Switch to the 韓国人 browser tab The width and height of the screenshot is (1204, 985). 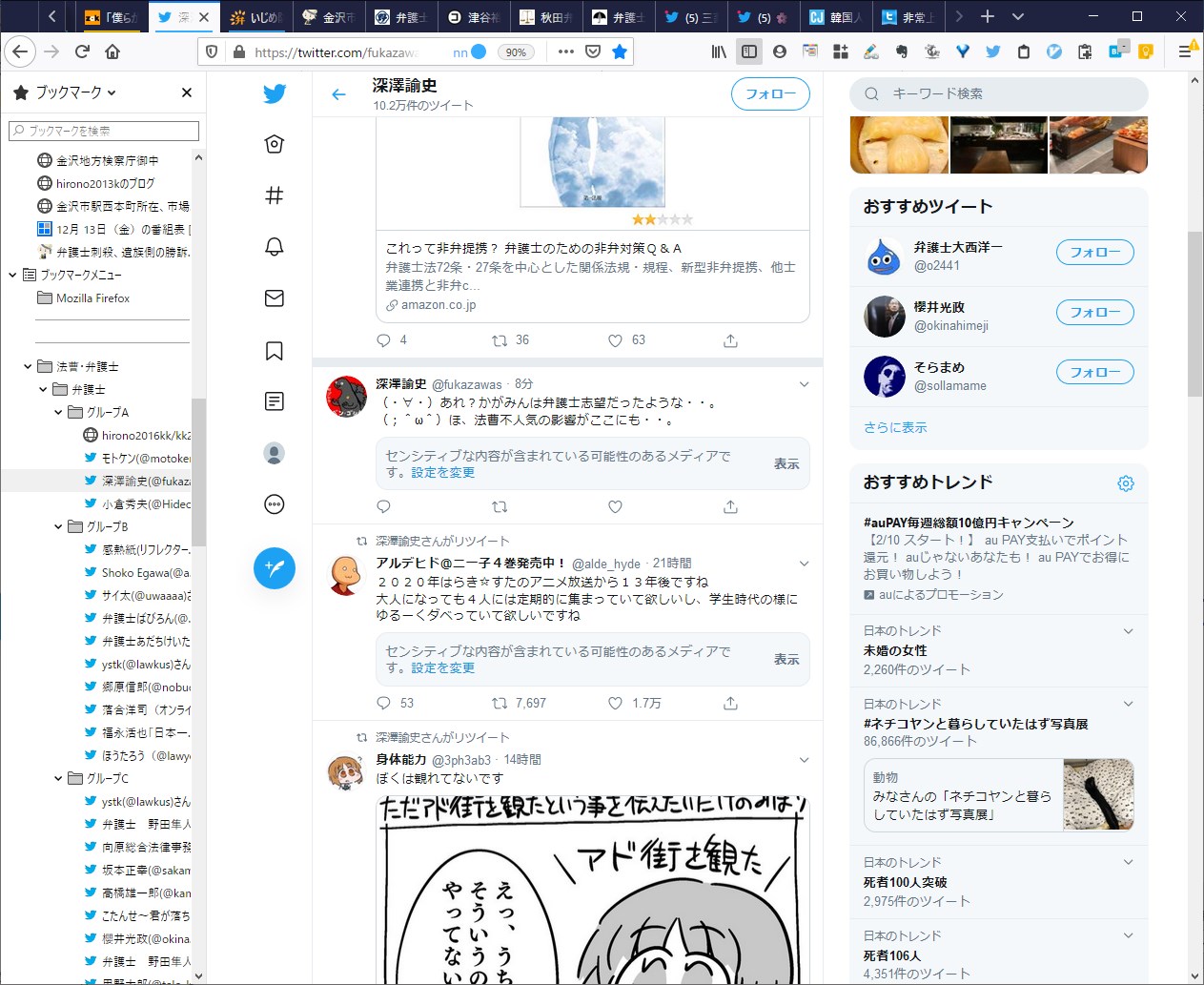point(836,17)
